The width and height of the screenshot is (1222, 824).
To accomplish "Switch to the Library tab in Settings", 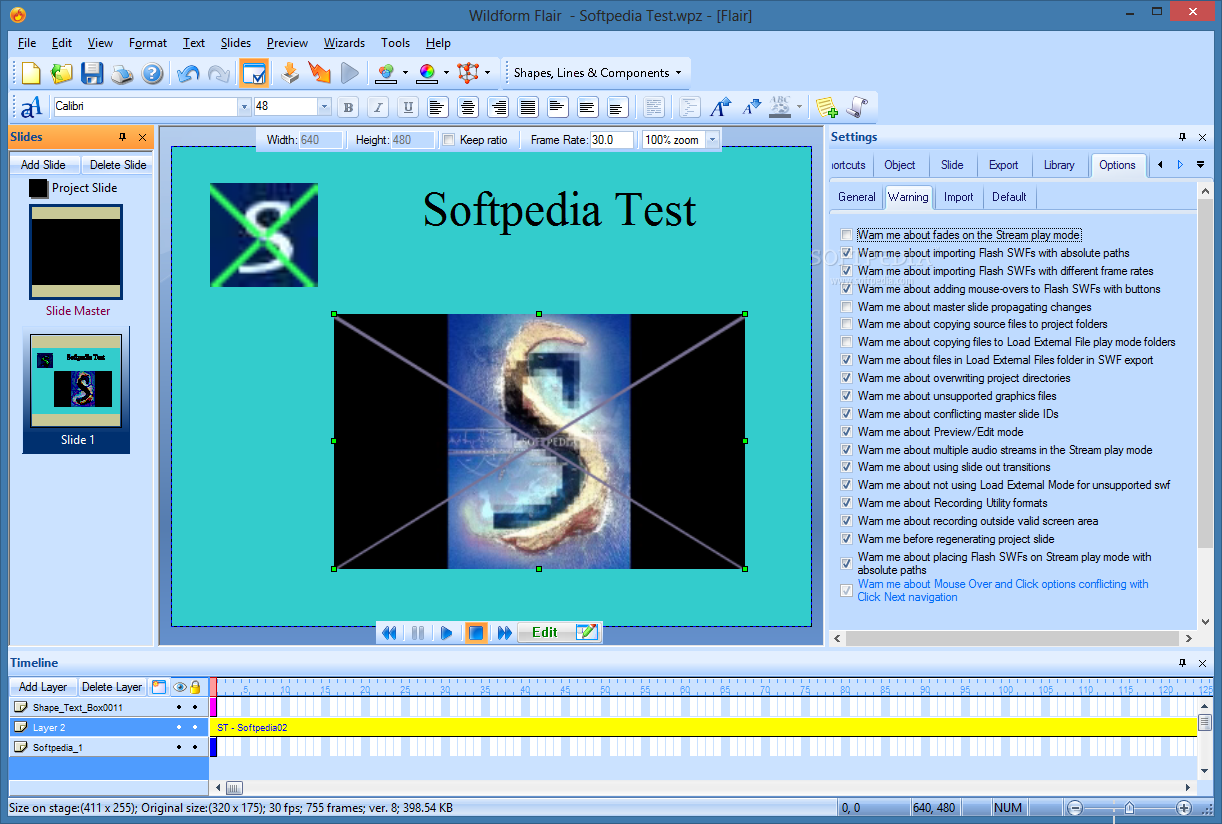I will [1059, 165].
